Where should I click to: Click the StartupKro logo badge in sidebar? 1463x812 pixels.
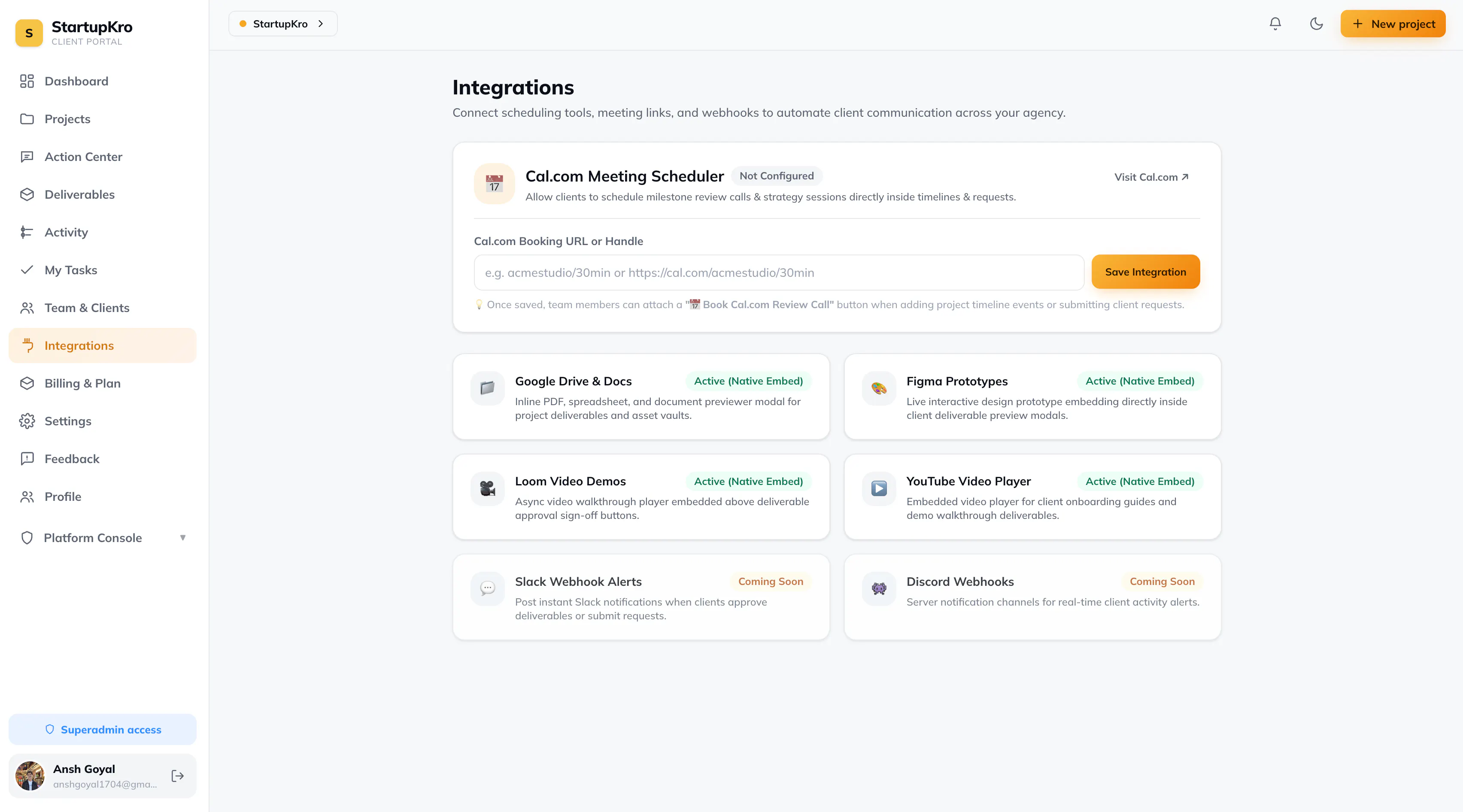pos(29,33)
